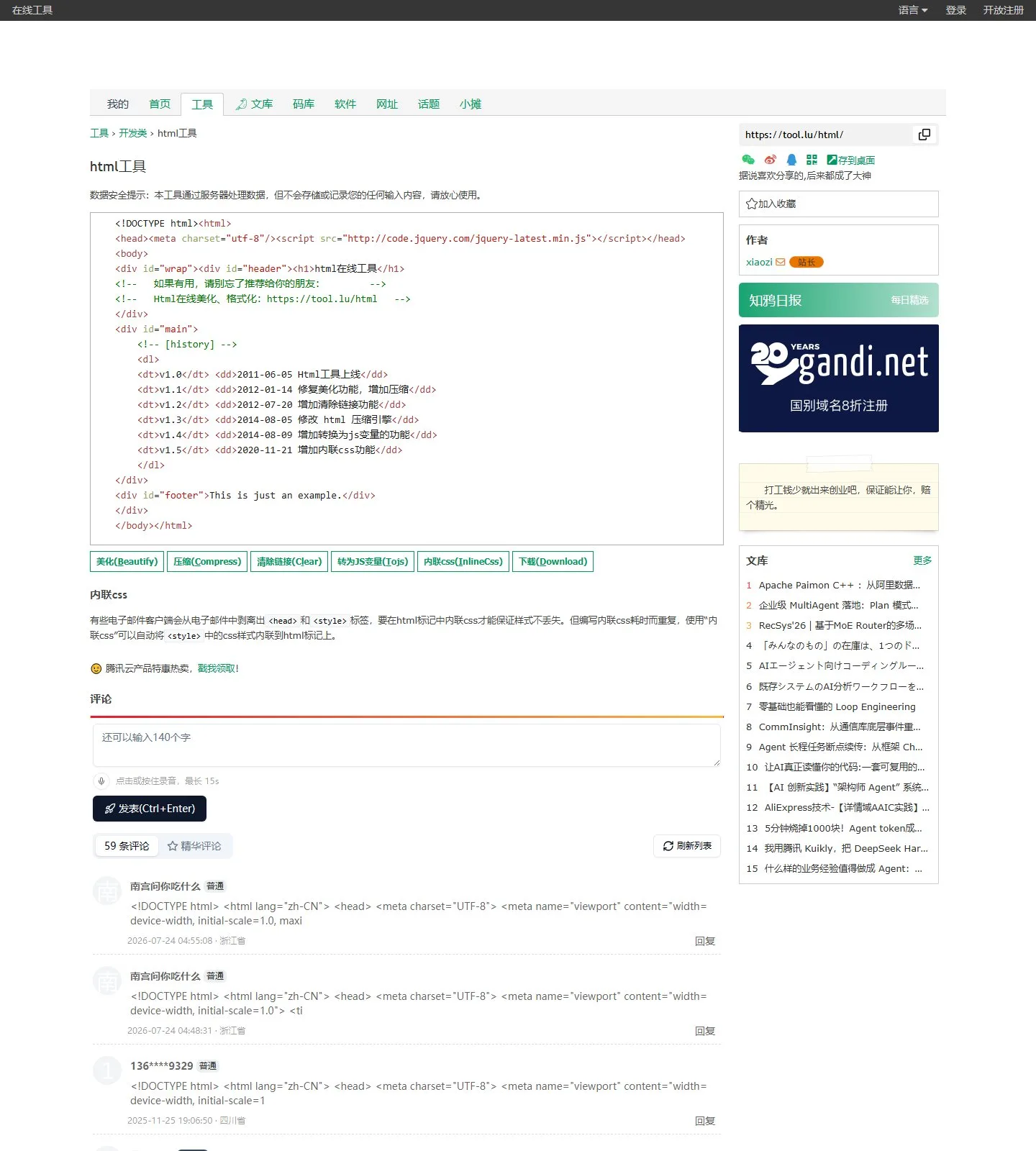The image size is (1036, 1151).
Task: Open the 文库 tab
Action: click(254, 104)
